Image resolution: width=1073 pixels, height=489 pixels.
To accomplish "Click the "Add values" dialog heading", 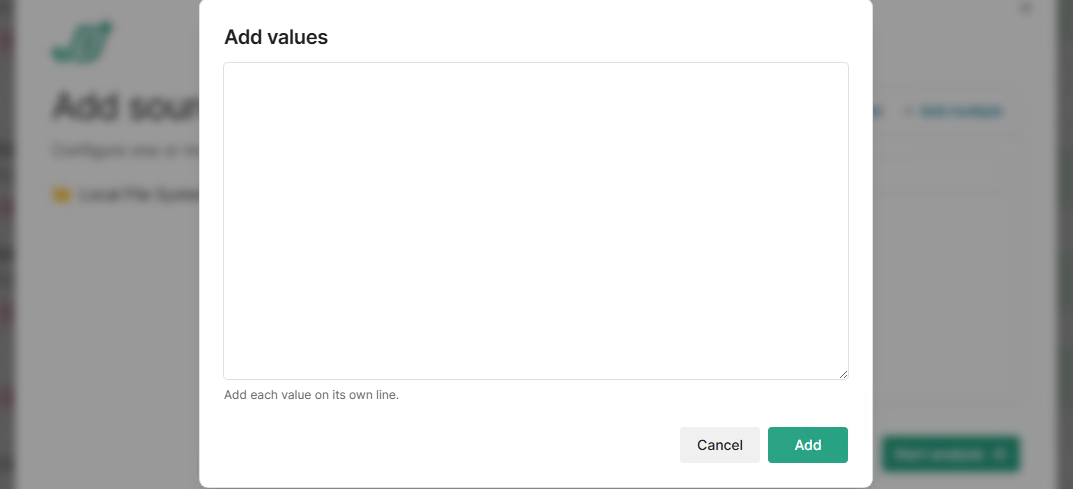I will click(x=276, y=38).
